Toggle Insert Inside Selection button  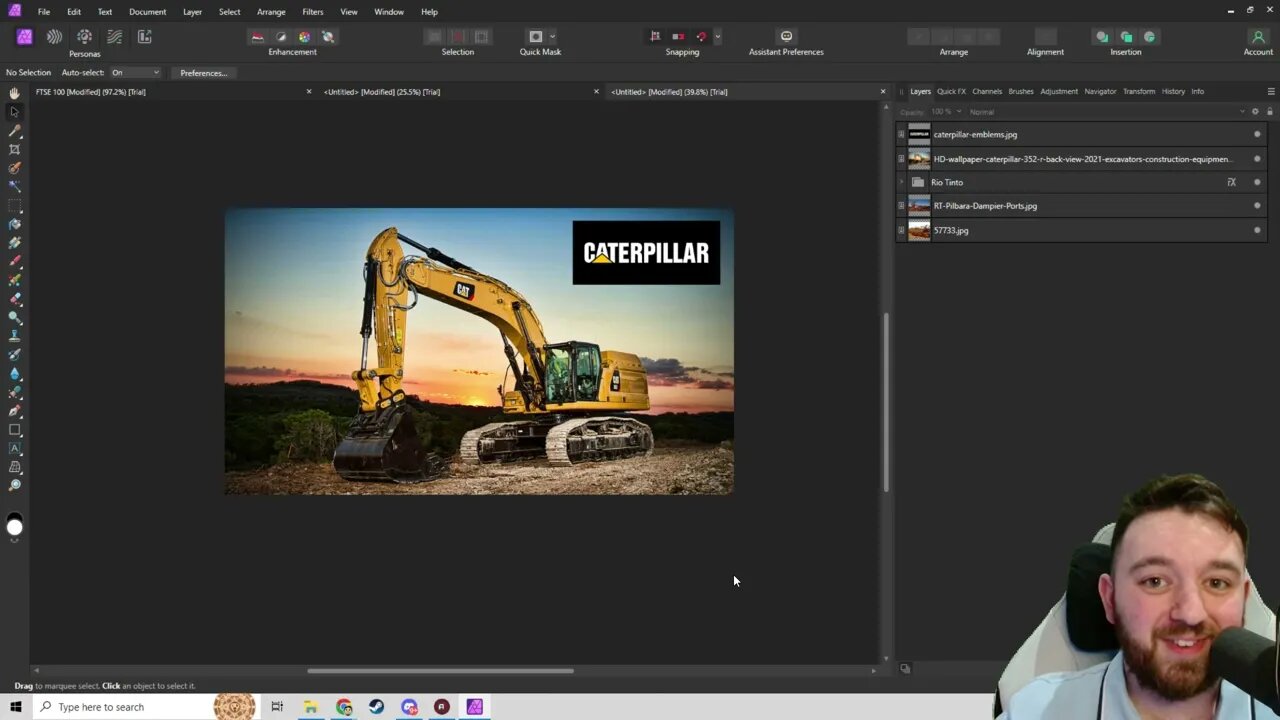(1149, 37)
